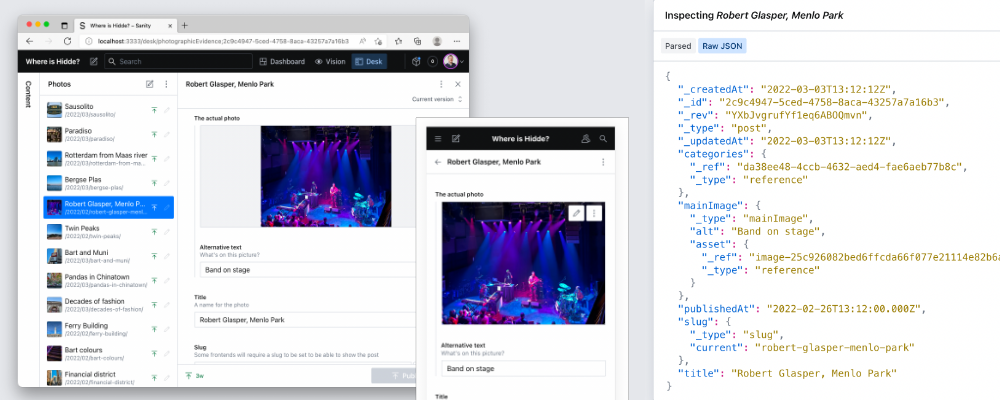This screenshot has height=400, width=1000.
Task: Select Rotterdam from Maas river item
Action: click(x=108, y=158)
